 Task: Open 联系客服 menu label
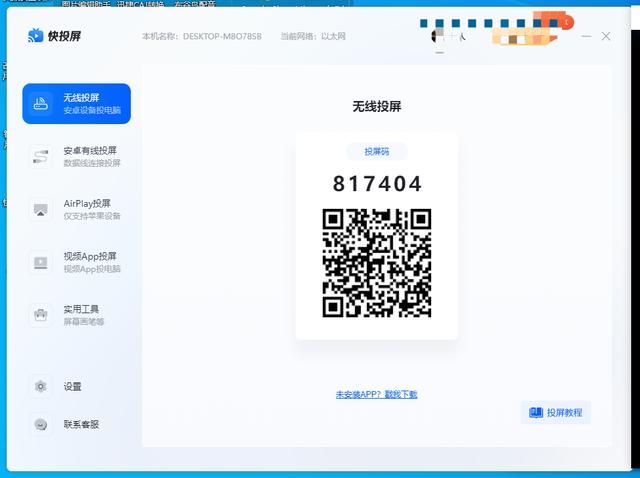81,425
